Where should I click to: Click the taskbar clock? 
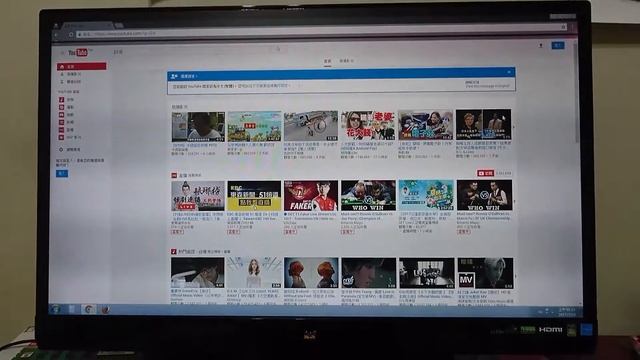click(567, 313)
